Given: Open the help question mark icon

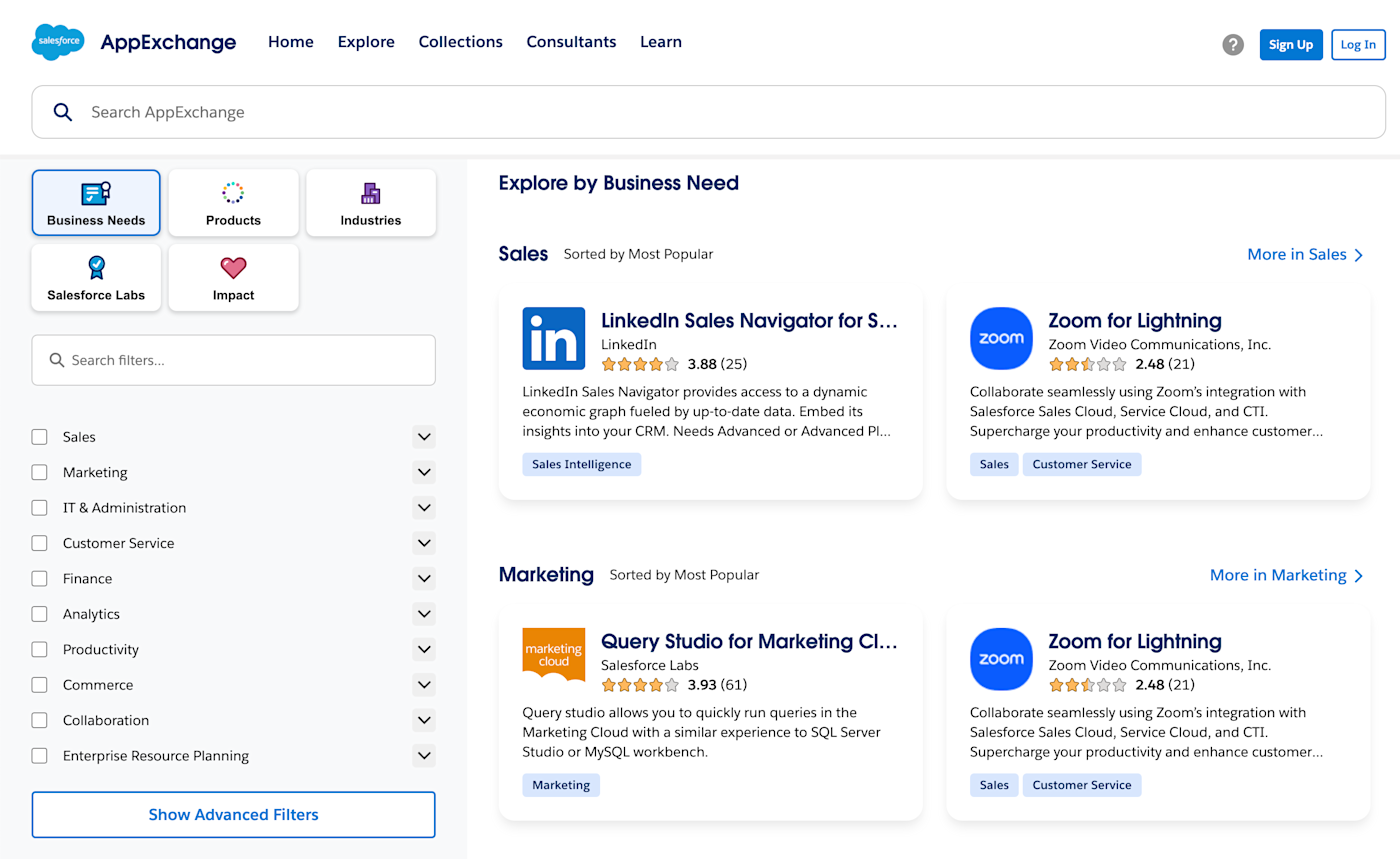Looking at the screenshot, I should (x=1233, y=44).
